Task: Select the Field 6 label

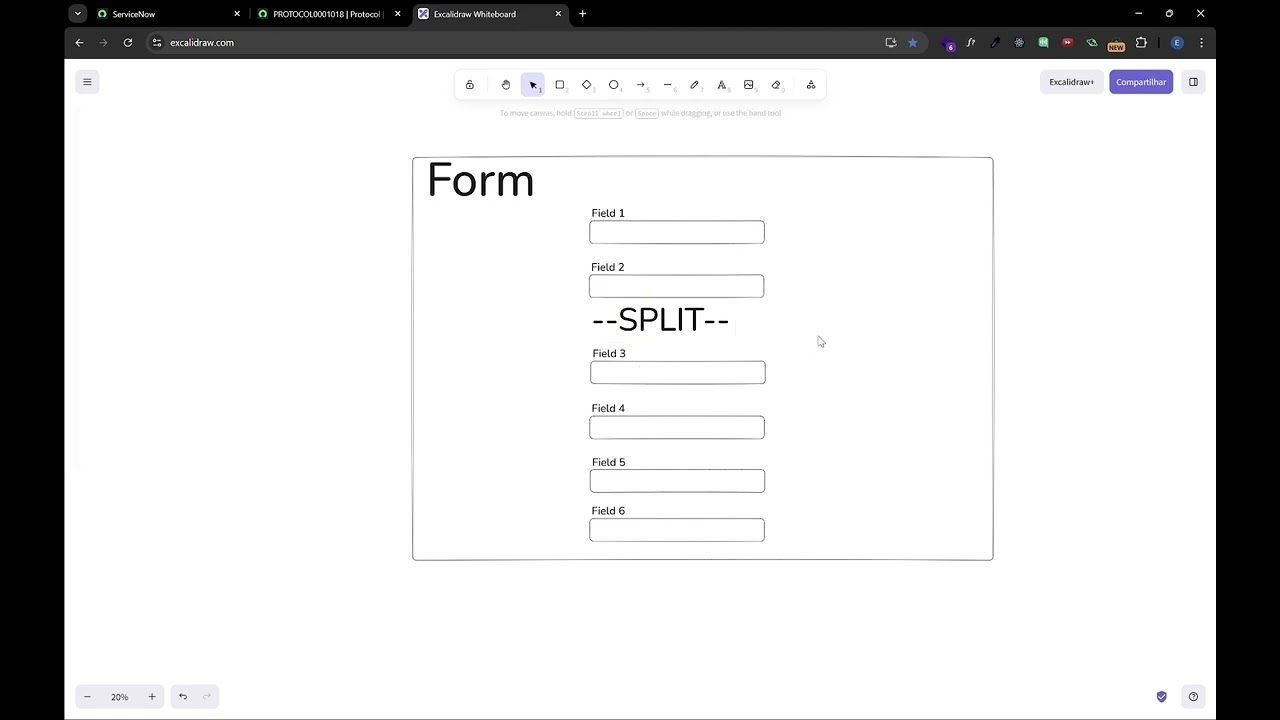Action: point(608,511)
